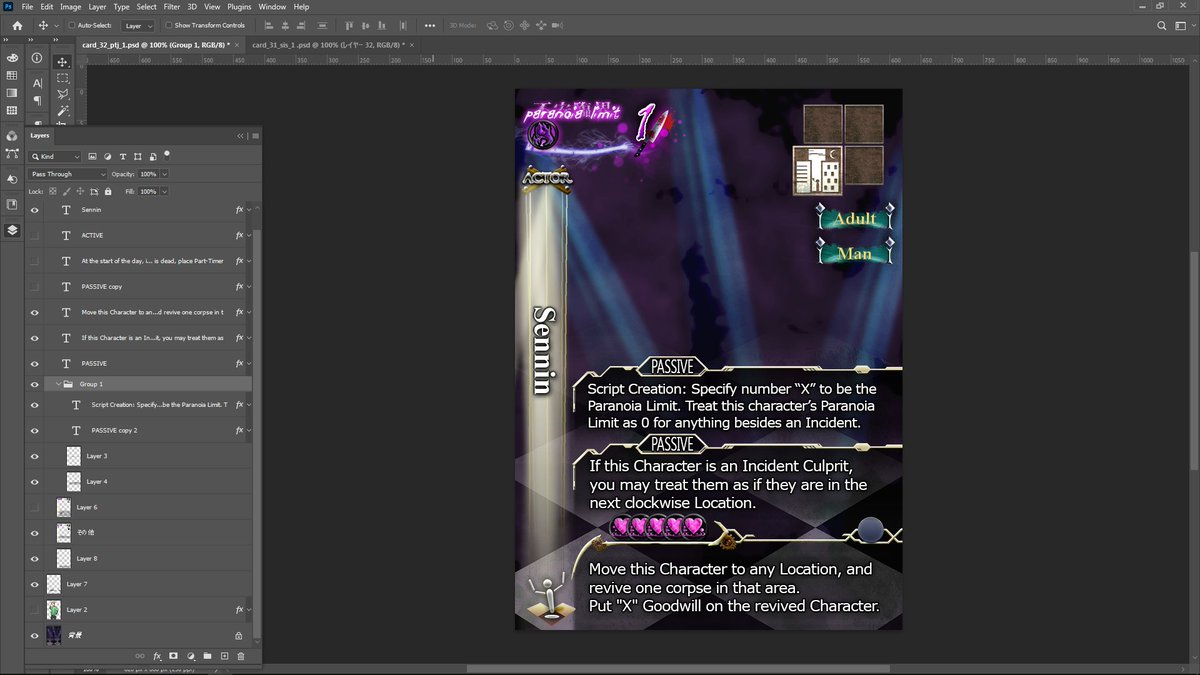Open the Gradients panel icon

click(12, 93)
